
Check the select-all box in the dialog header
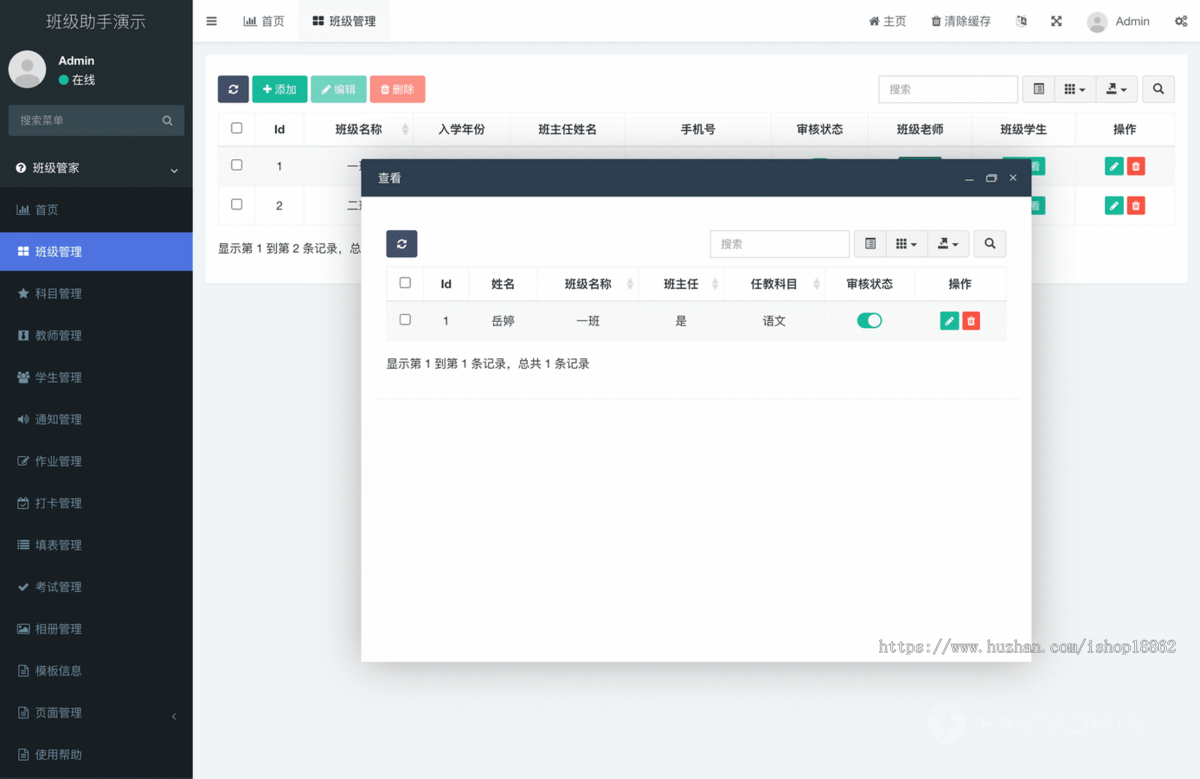coord(405,283)
